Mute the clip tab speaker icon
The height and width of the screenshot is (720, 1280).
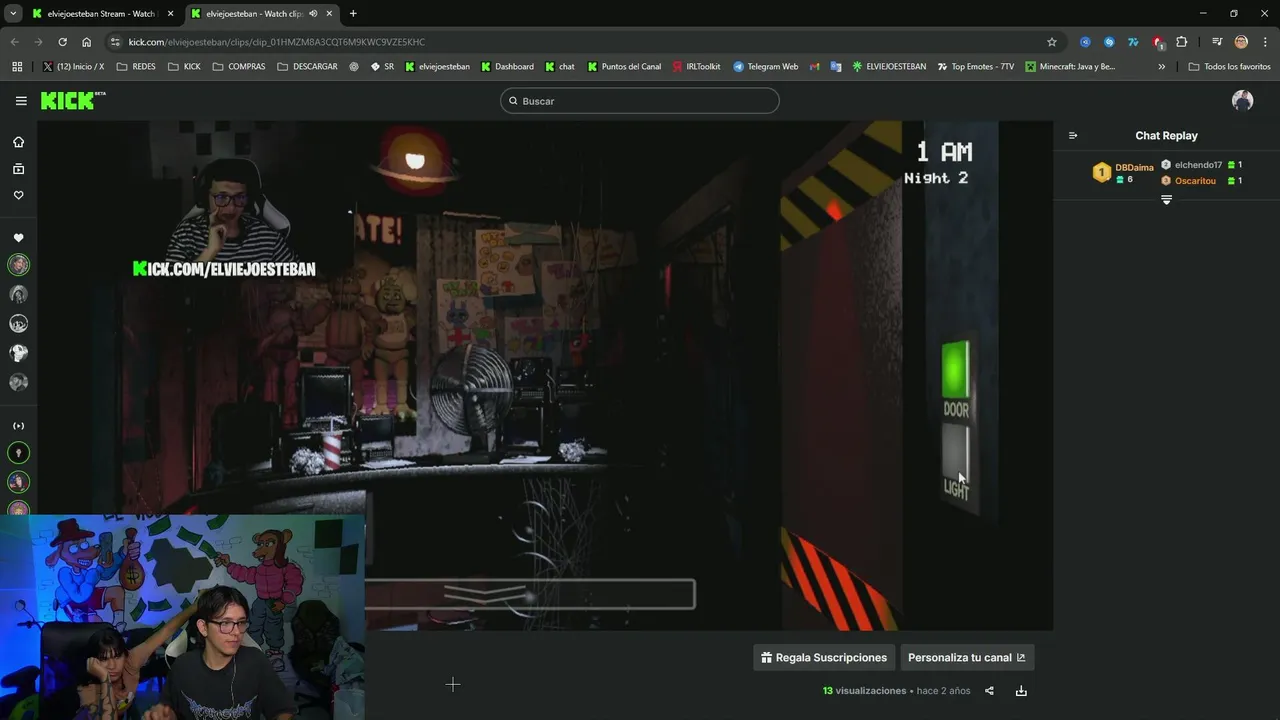click(x=313, y=14)
